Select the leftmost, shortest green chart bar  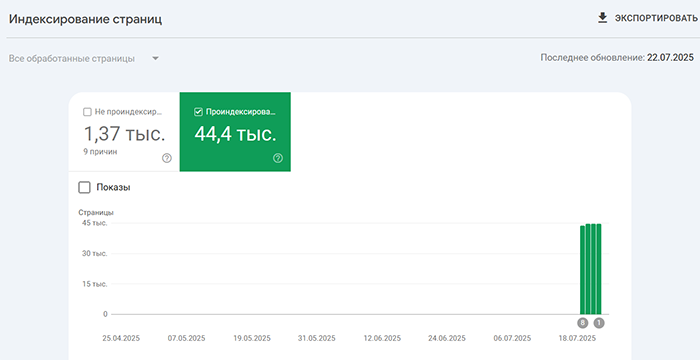pyautogui.click(x=582, y=270)
